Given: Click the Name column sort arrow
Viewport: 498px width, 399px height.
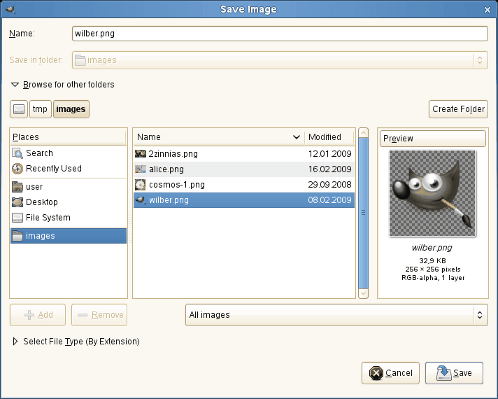Looking at the screenshot, I should [x=296, y=137].
